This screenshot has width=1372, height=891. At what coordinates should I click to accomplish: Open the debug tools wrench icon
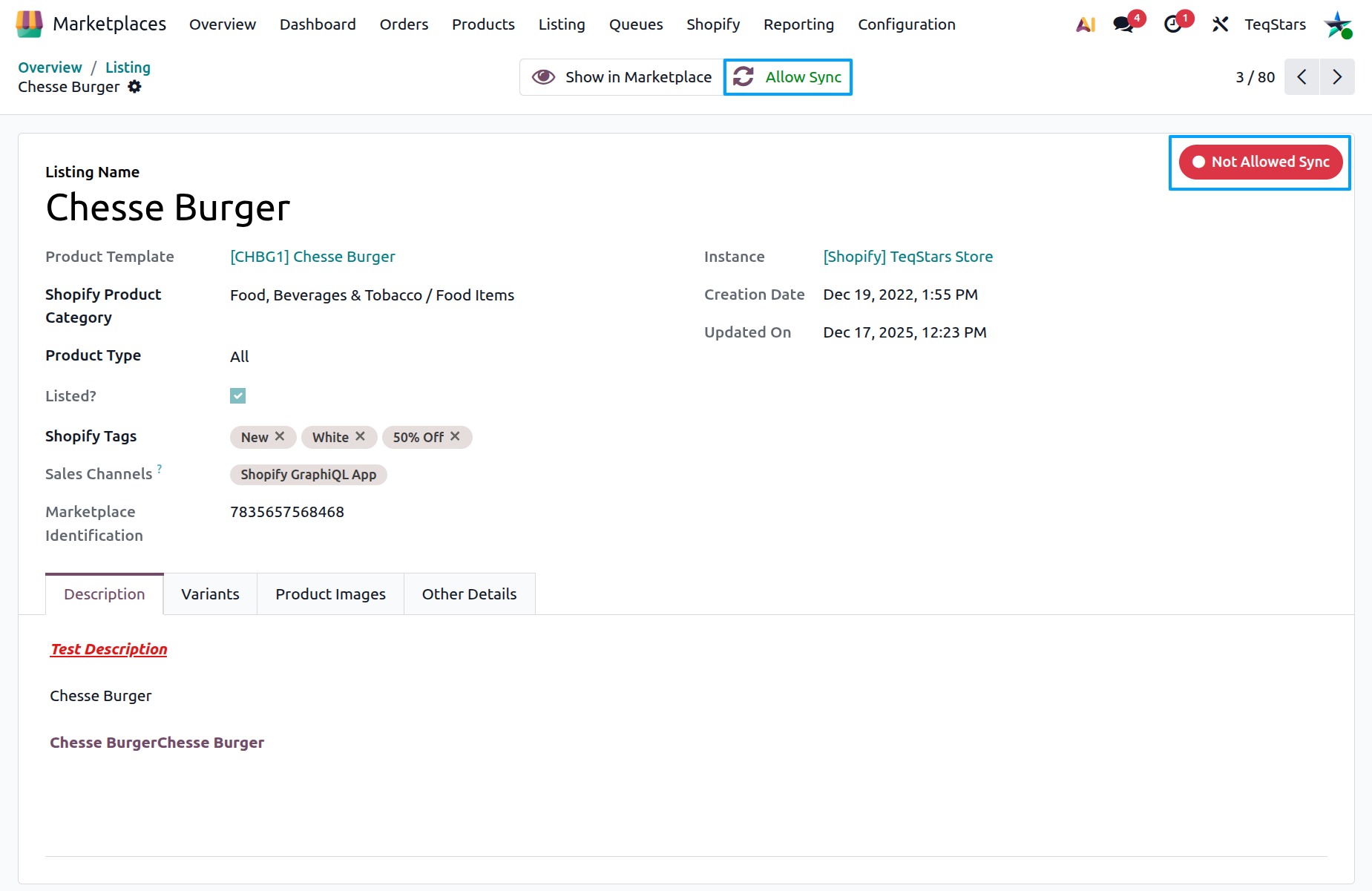click(1220, 24)
